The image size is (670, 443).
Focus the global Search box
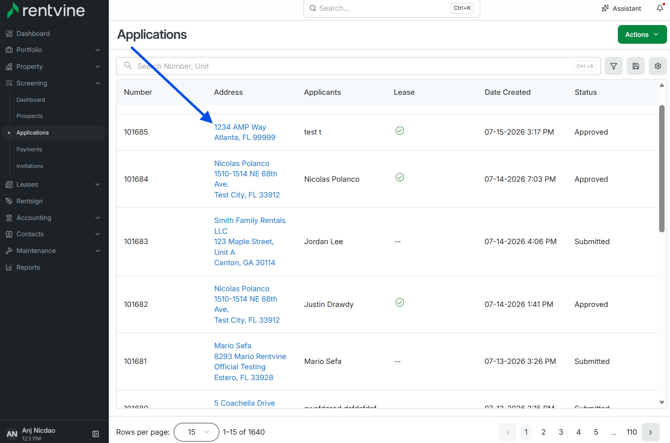coord(391,8)
